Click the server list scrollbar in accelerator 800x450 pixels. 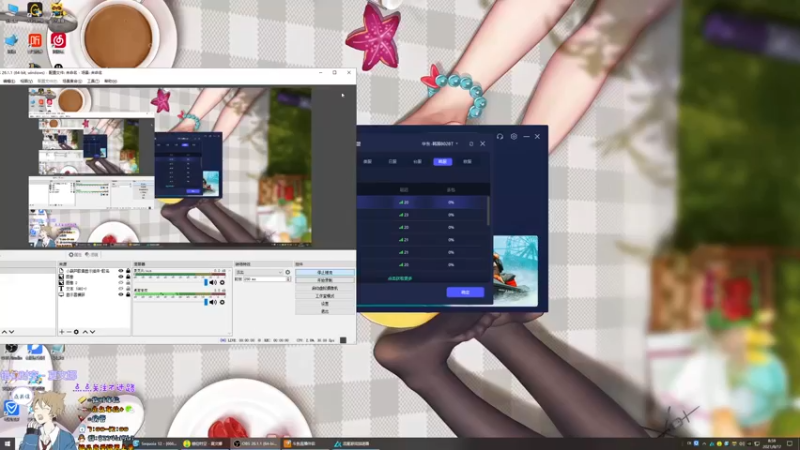pyautogui.click(x=488, y=211)
